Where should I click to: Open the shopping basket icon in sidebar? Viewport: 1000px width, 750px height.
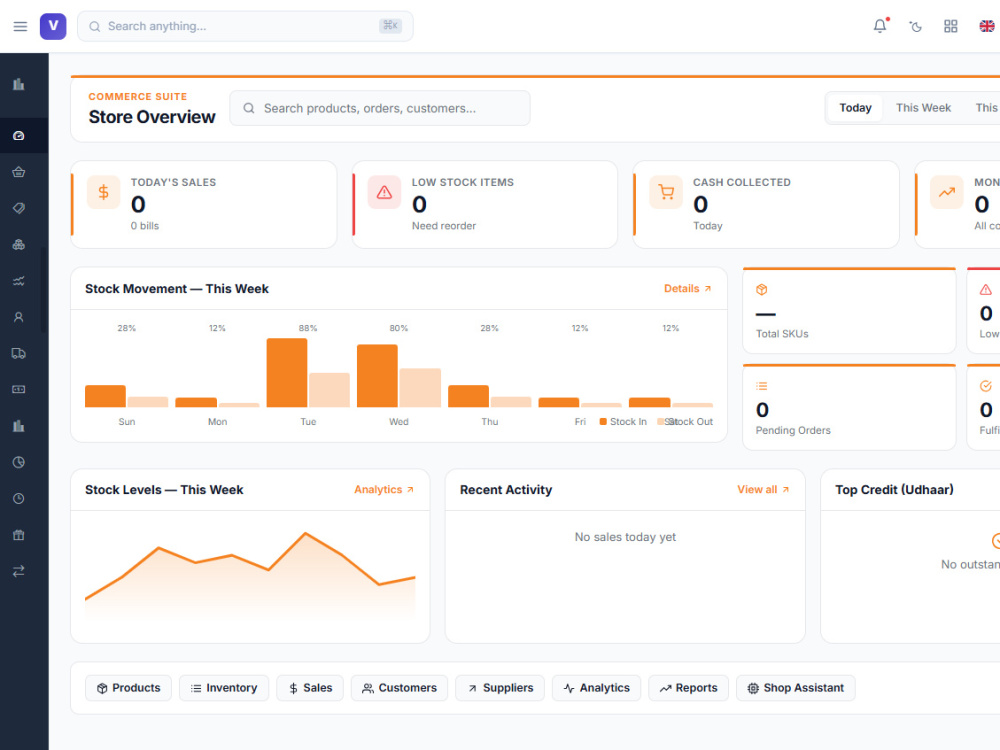click(18, 172)
